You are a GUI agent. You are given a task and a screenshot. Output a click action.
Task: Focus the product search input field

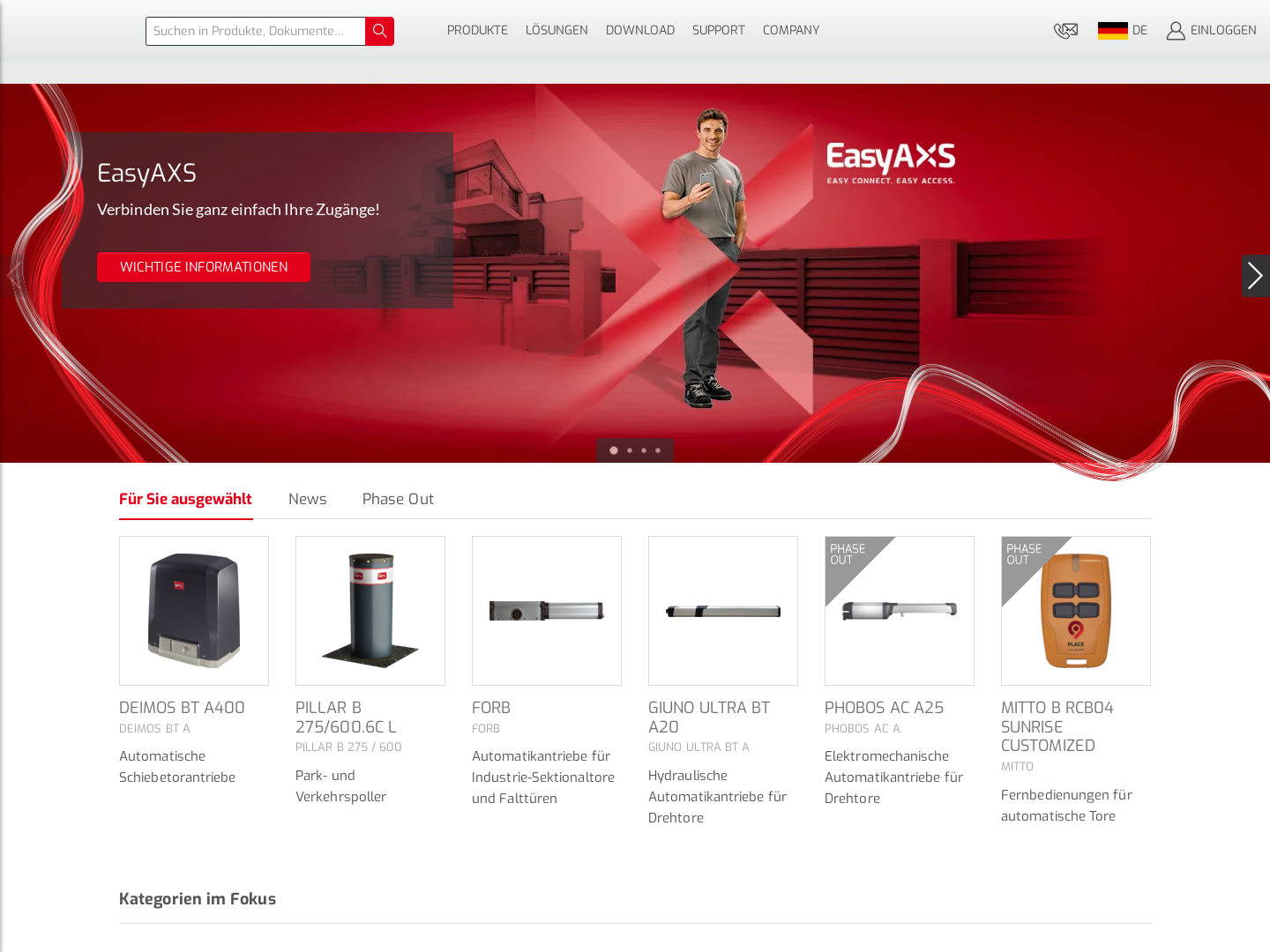click(x=256, y=31)
